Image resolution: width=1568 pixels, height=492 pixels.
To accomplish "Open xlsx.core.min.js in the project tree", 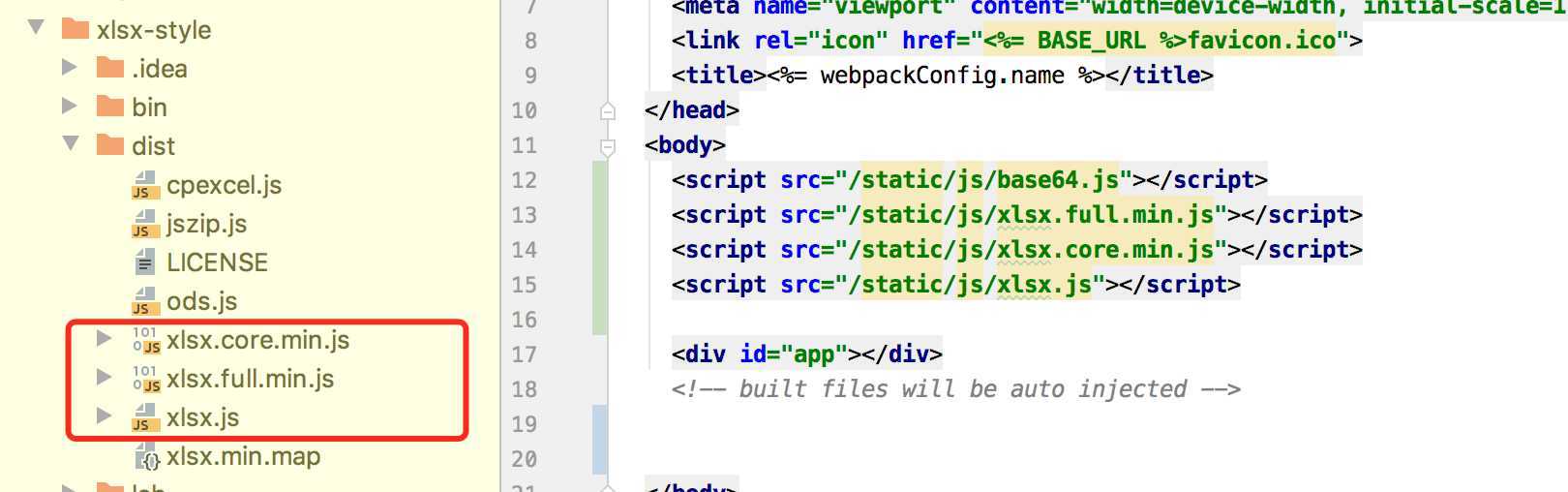I will point(257,340).
